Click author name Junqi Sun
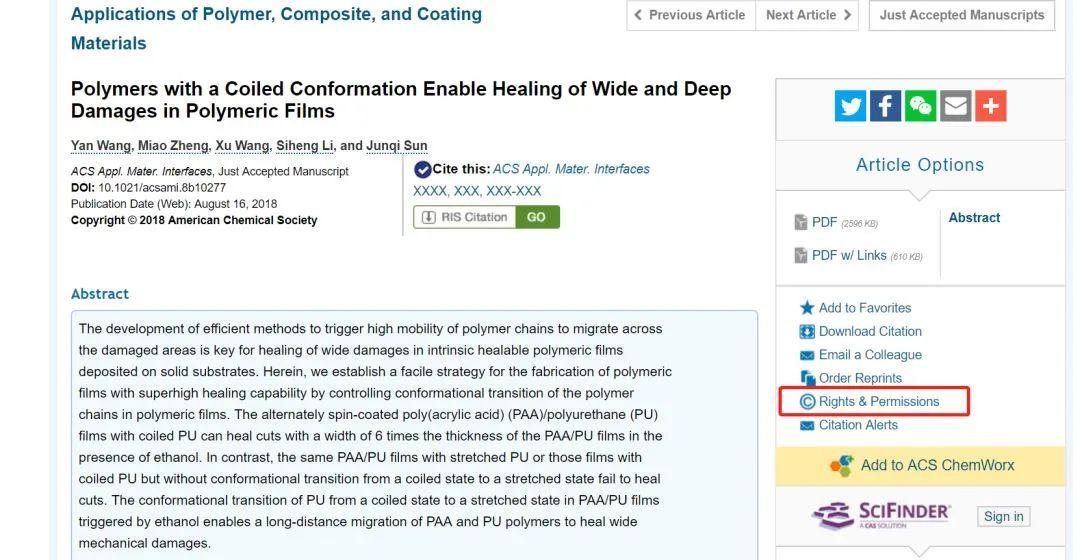The height and width of the screenshot is (560, 1080). pos(397,146)
